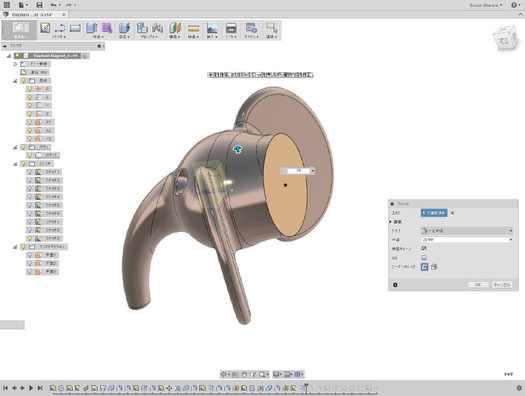The width and height of the screenshot is (525, 396).
Task: Open the Model workspace switcher button
Action: coord(20,30)
